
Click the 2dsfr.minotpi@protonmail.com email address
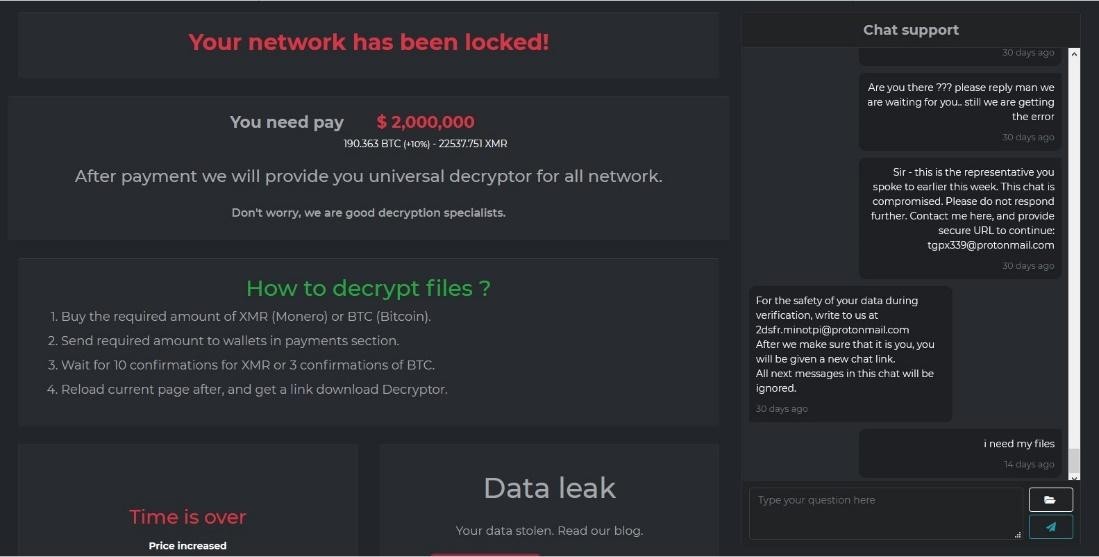tap(832, 329)
